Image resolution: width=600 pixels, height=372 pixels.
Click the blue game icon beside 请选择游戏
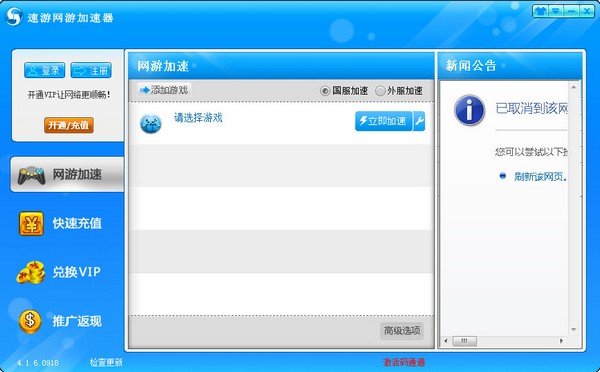click(x=151, y=123)
